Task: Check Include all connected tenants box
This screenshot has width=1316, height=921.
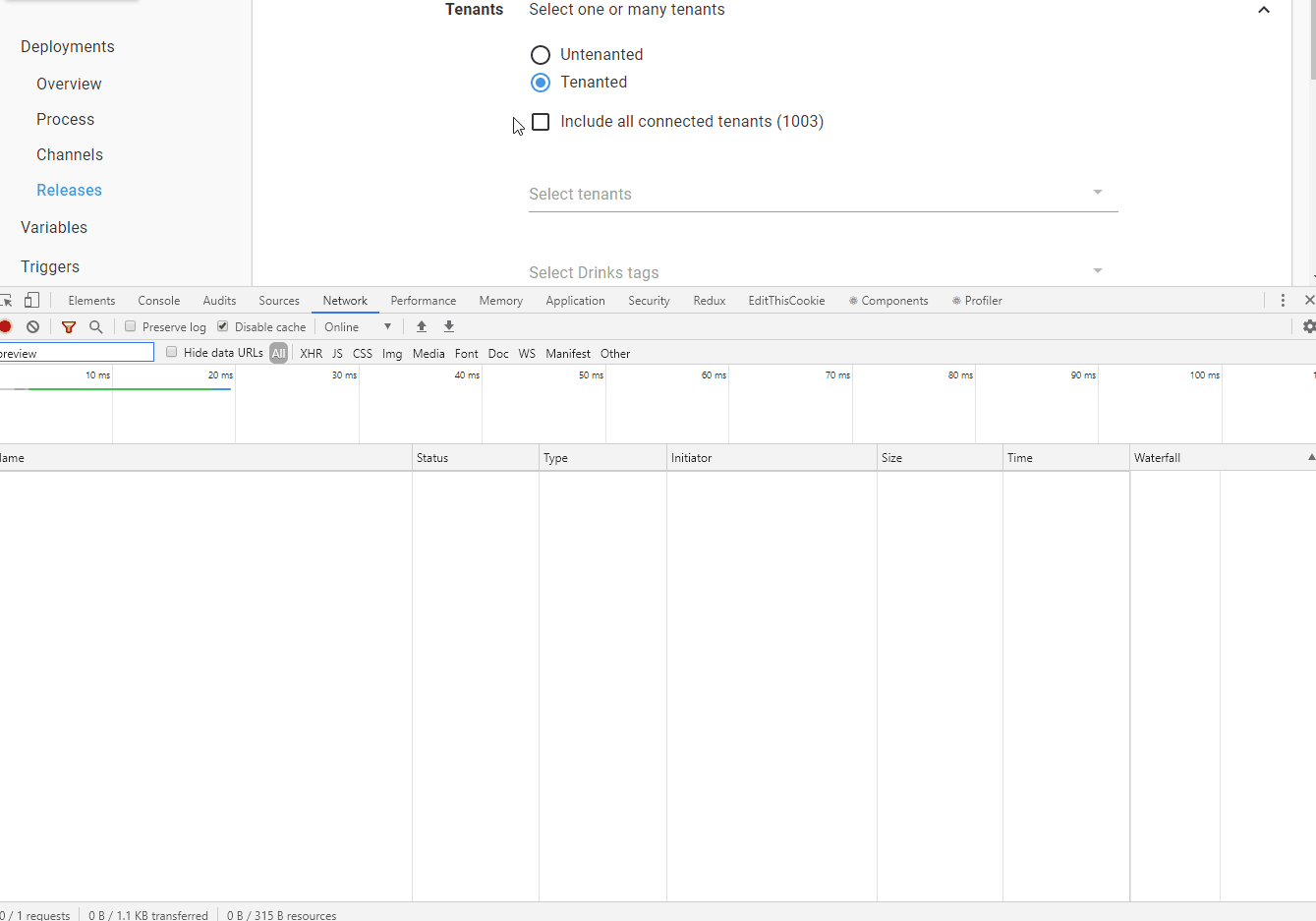Action: tap(541, 122)
